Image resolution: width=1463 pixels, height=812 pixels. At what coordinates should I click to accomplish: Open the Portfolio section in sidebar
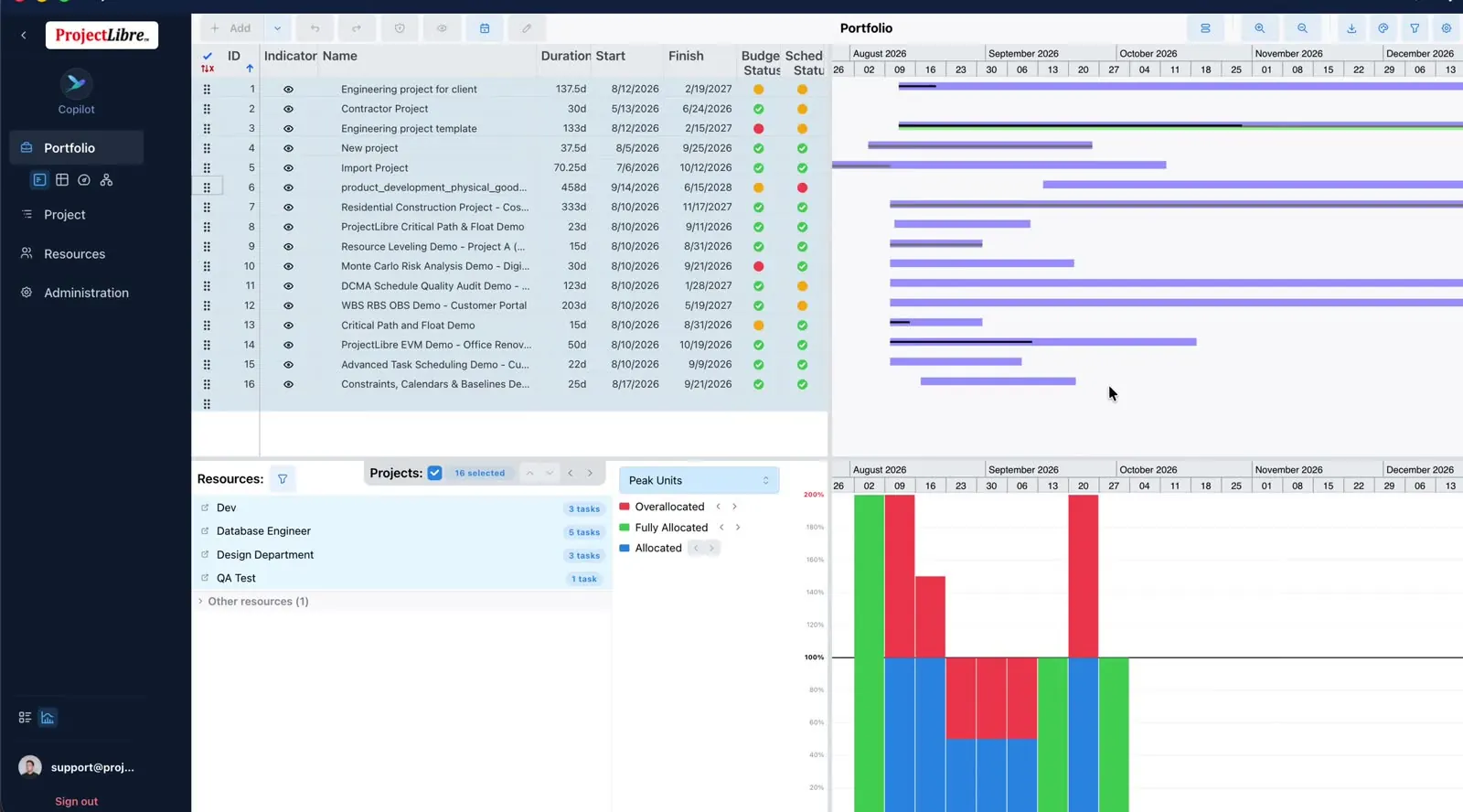tap(77, 148)
